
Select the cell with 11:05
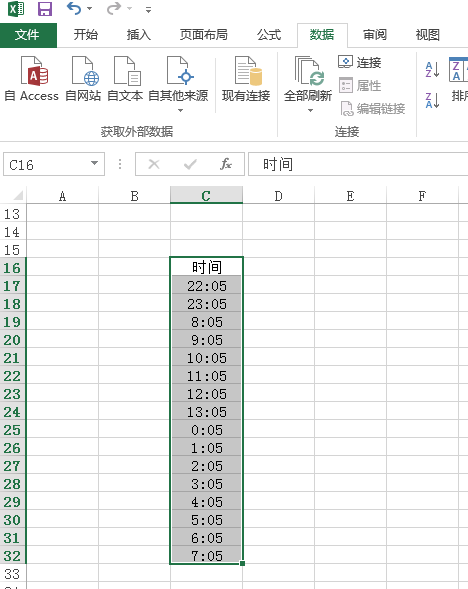pos(206,376)
